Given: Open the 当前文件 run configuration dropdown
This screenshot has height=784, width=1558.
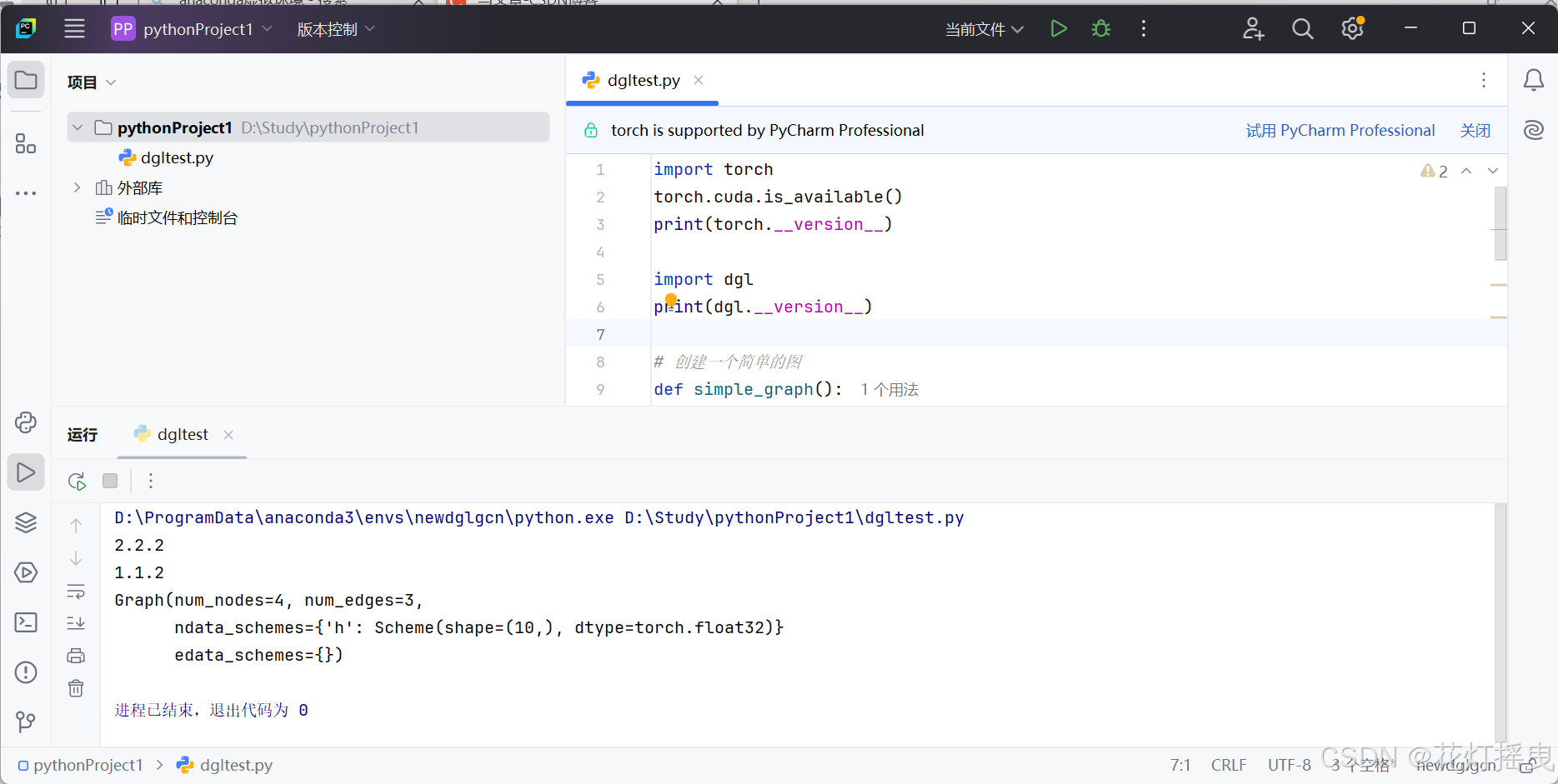Looking at the screenshot, I should [x=984, y=29].
